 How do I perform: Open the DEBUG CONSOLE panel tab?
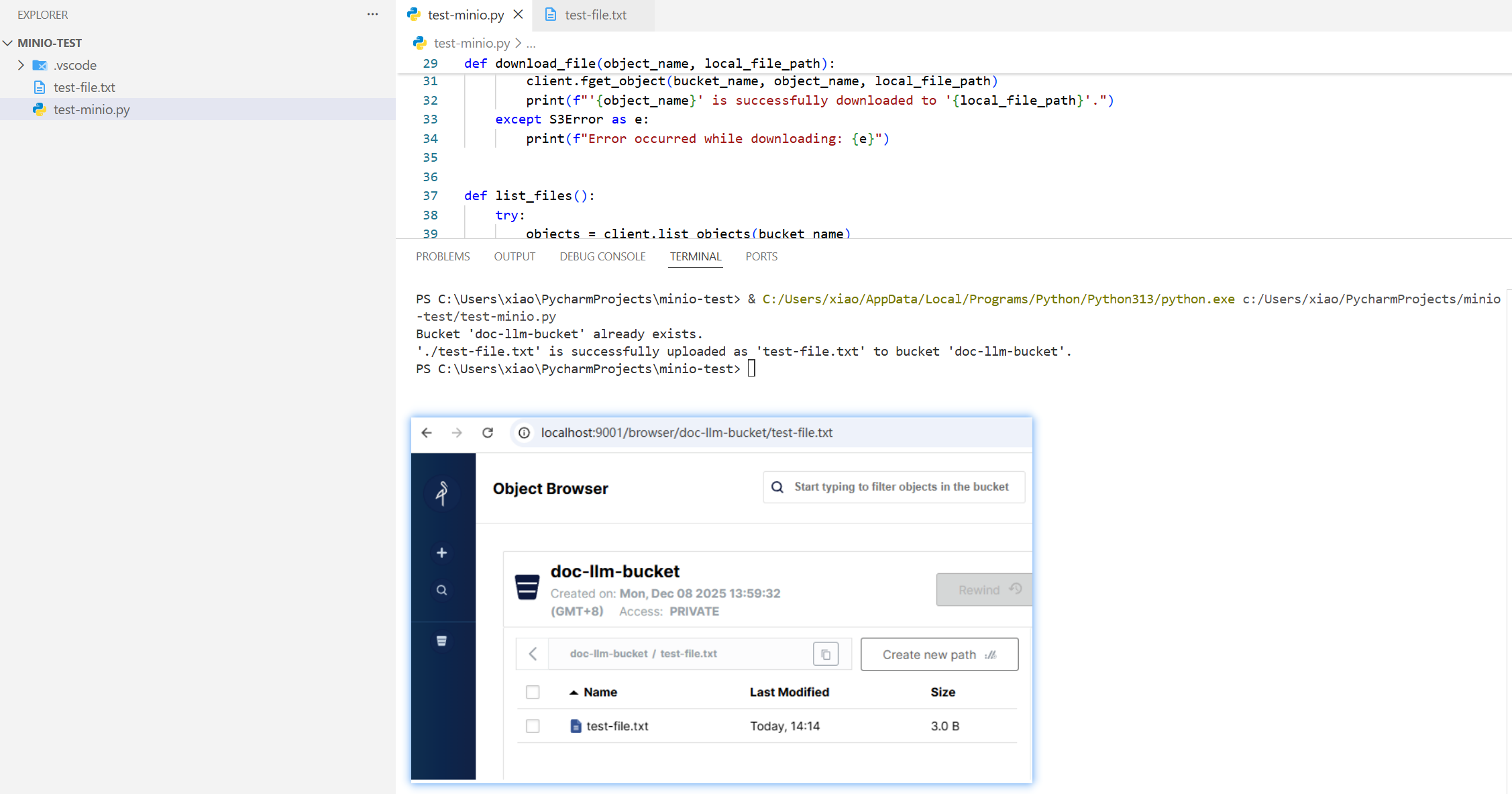pos(602,256)
